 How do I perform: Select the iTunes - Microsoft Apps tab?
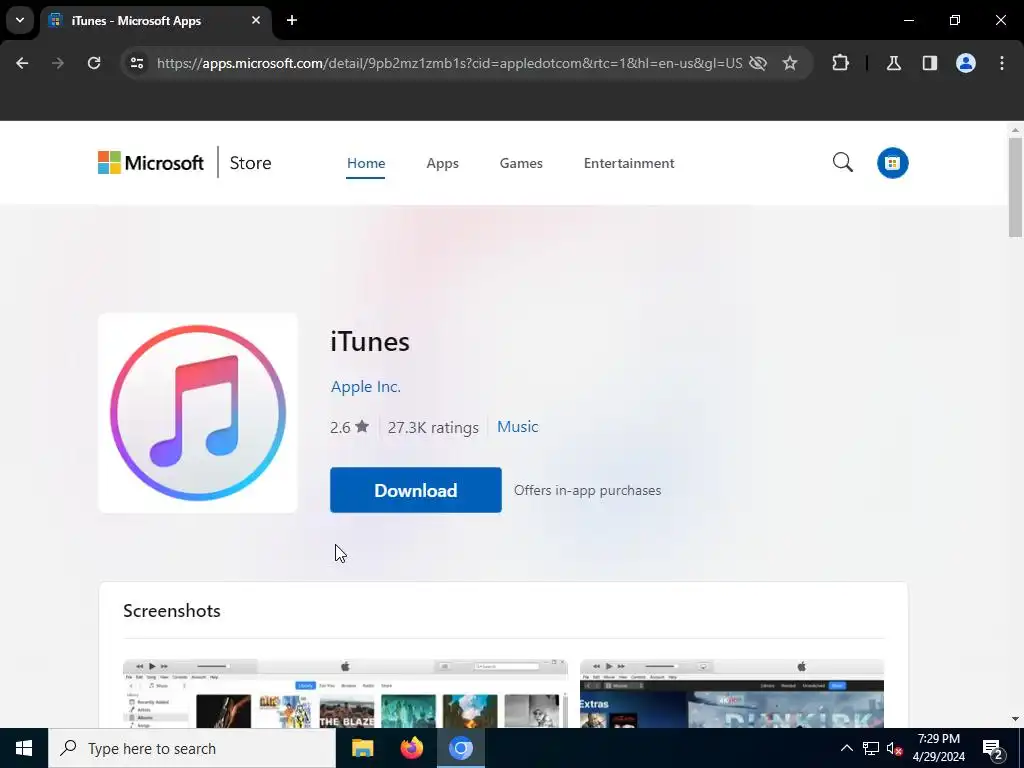[156, 20]
